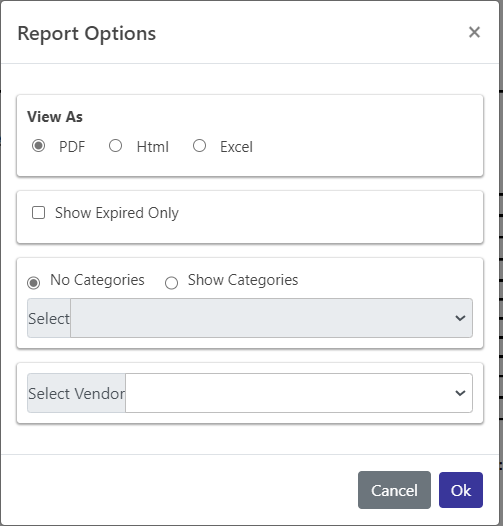Confirm with the Ok button
Screen dimensions: 503x526
[x=461, y=490]
